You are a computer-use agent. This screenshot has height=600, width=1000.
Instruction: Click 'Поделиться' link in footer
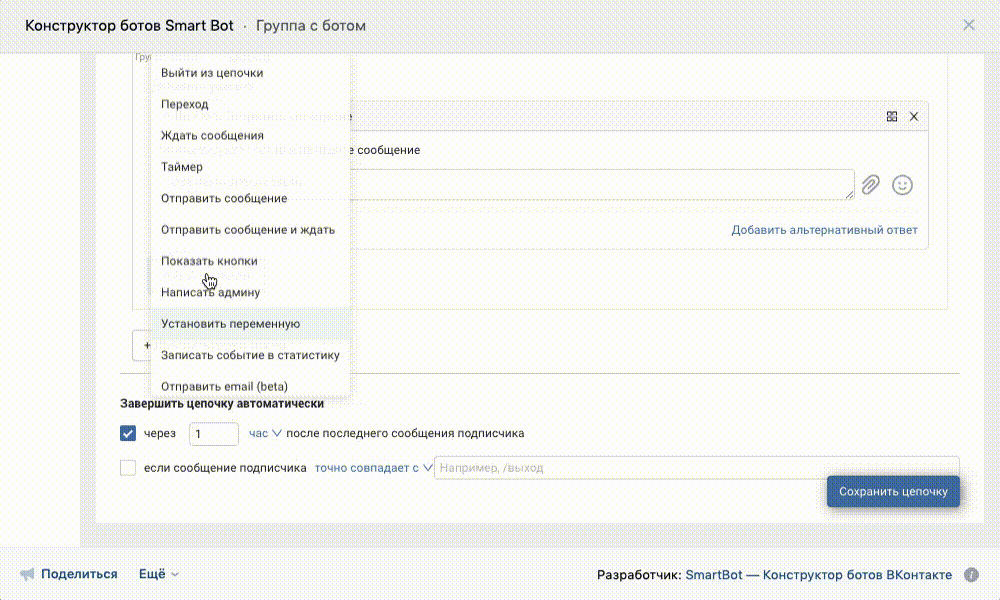[x=79, y=574]
